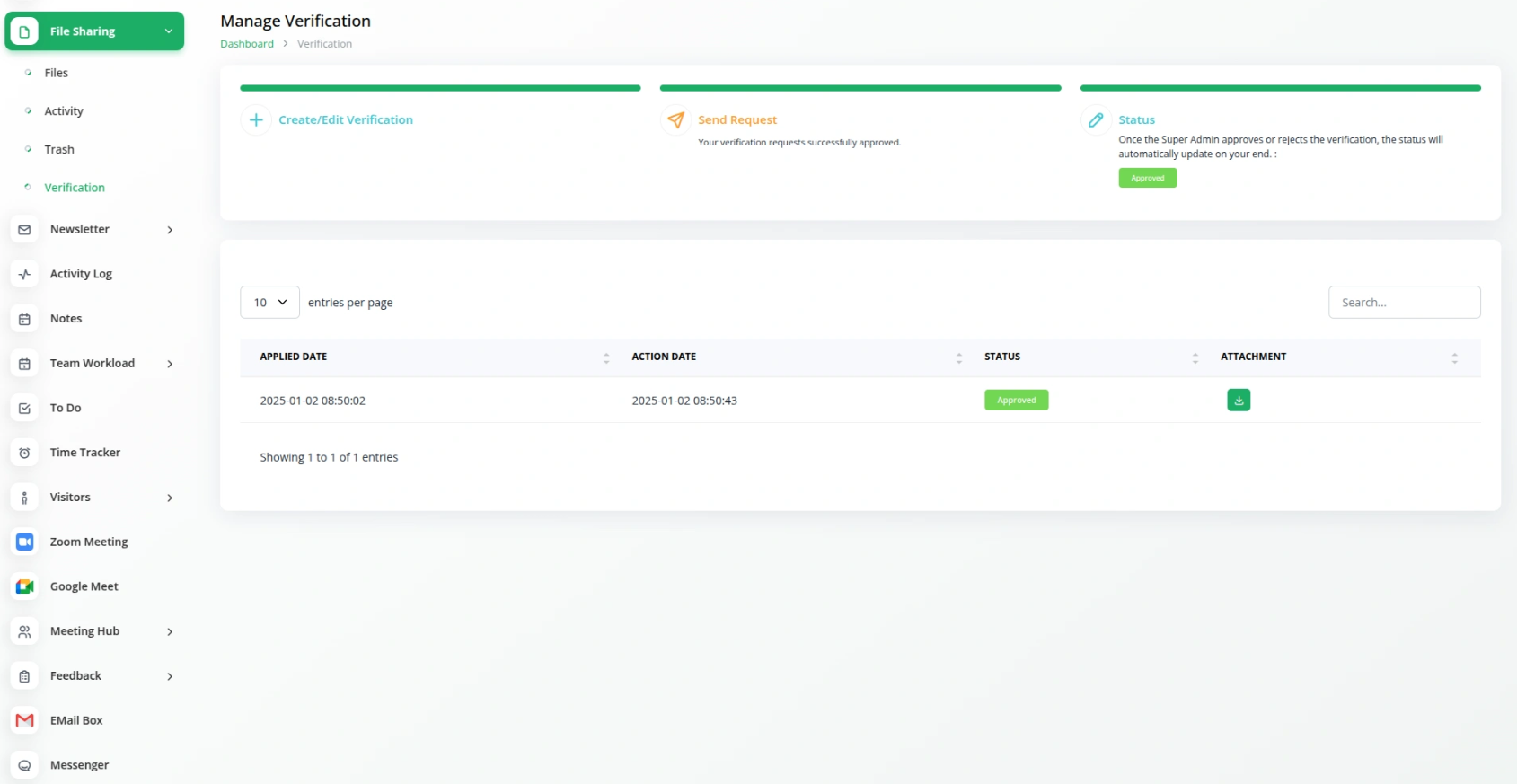
Task: Open the Zoom Meeting menu item
Action: coord(89,542)
